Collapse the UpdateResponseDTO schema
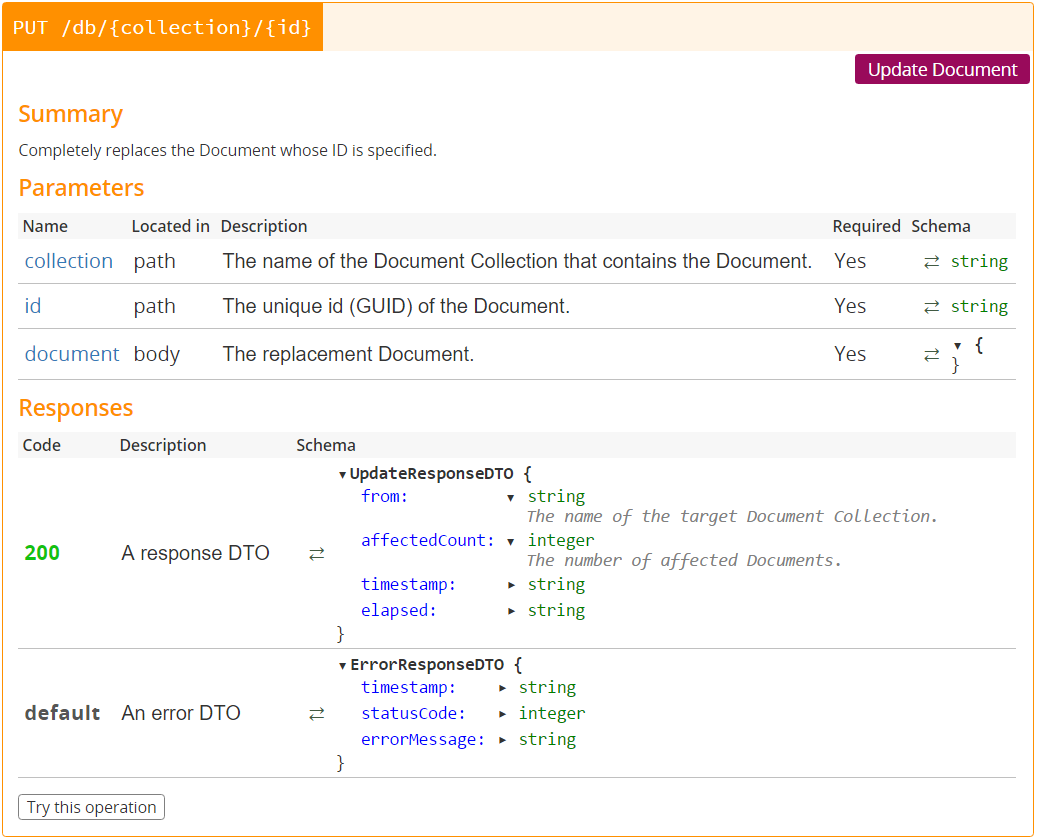 343,474
